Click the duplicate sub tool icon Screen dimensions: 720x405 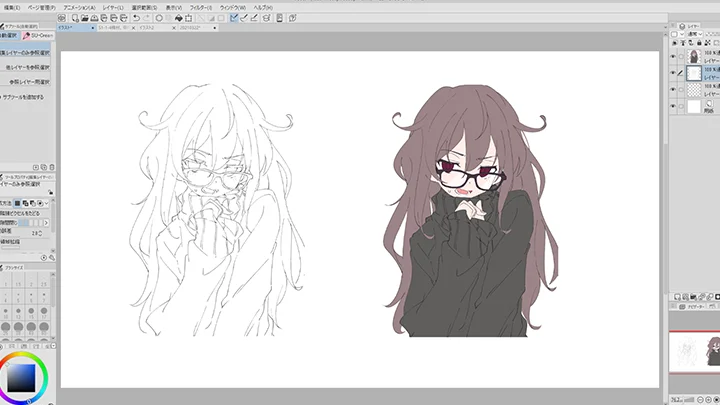44,168
